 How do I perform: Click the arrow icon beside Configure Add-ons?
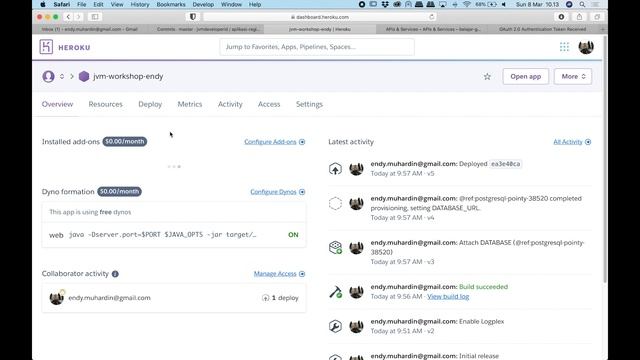click(302, 142)
